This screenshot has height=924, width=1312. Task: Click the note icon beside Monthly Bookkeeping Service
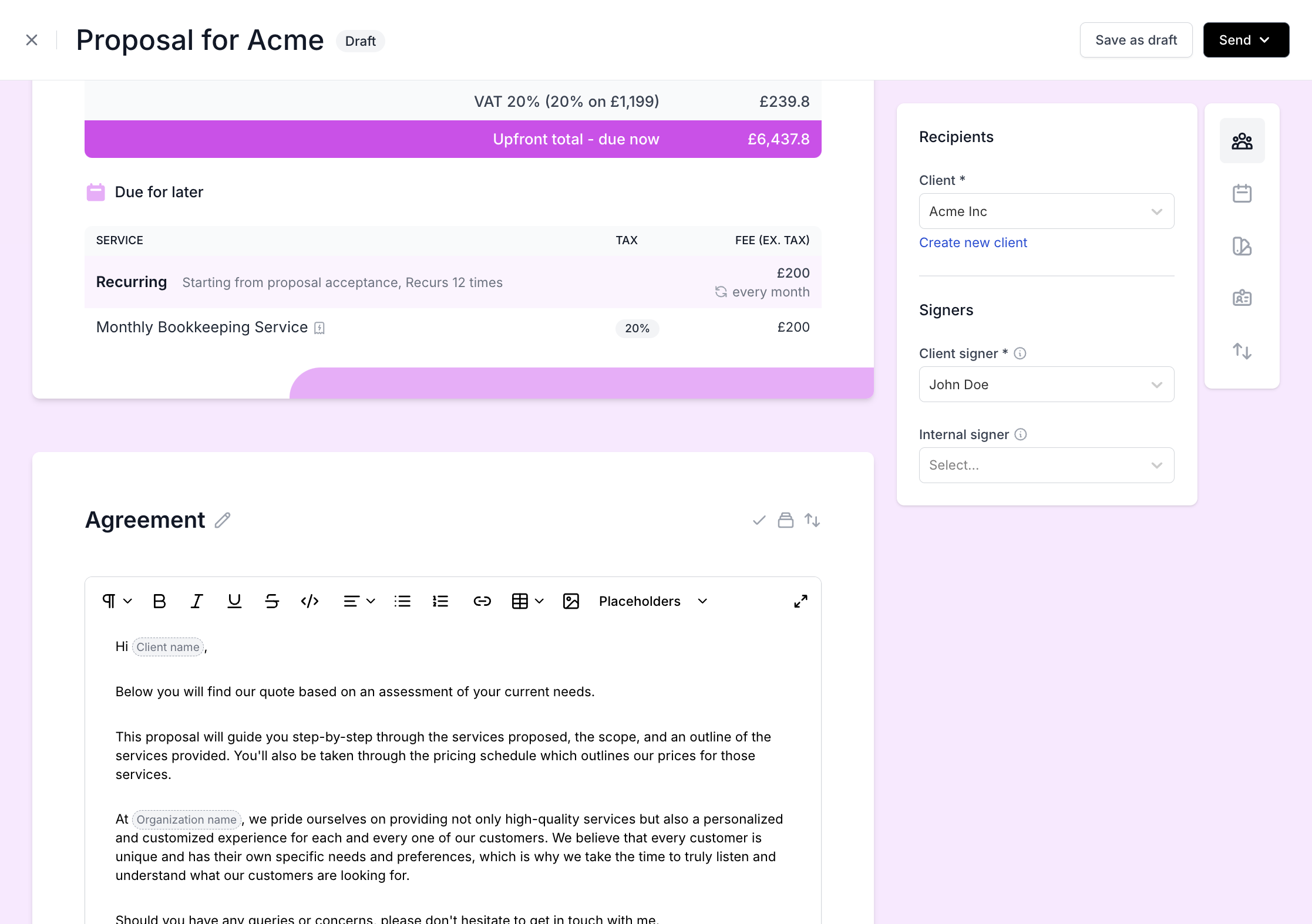[319, 328]
